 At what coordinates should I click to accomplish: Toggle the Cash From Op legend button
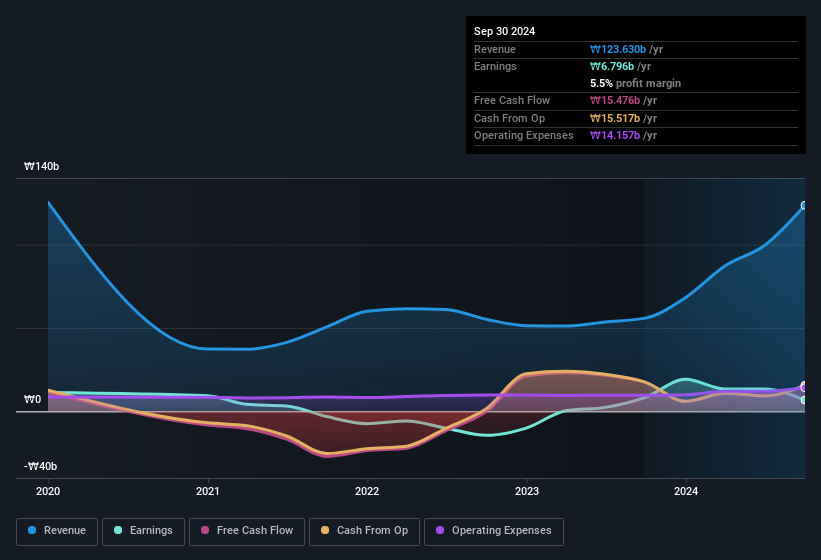click(x=364, y=531)
